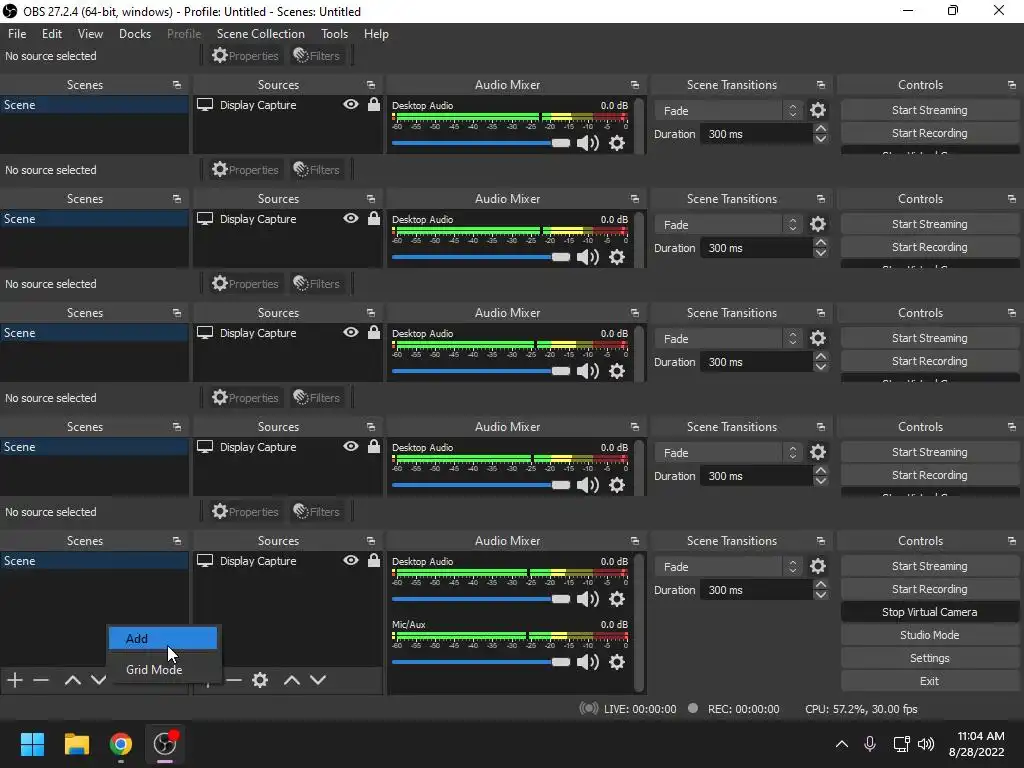The height and width of the screenshot is (768, 1024).
Task: Mute Desktop Audio in mixer containing Mic/Aux
Action: click(x=588, y=599)
